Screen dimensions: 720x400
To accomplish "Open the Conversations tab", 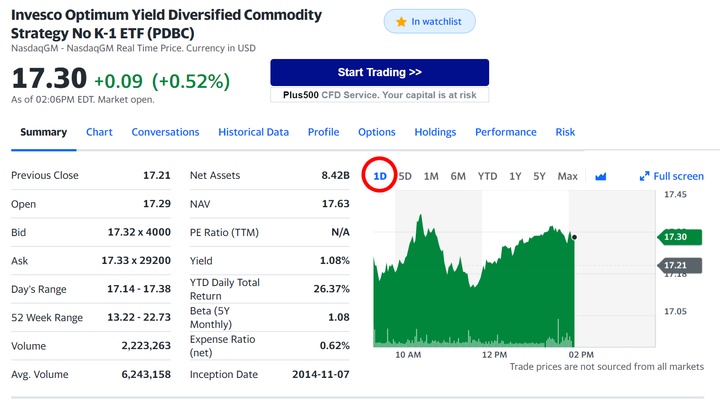I will pyautogui.click(x=165, y=132).
